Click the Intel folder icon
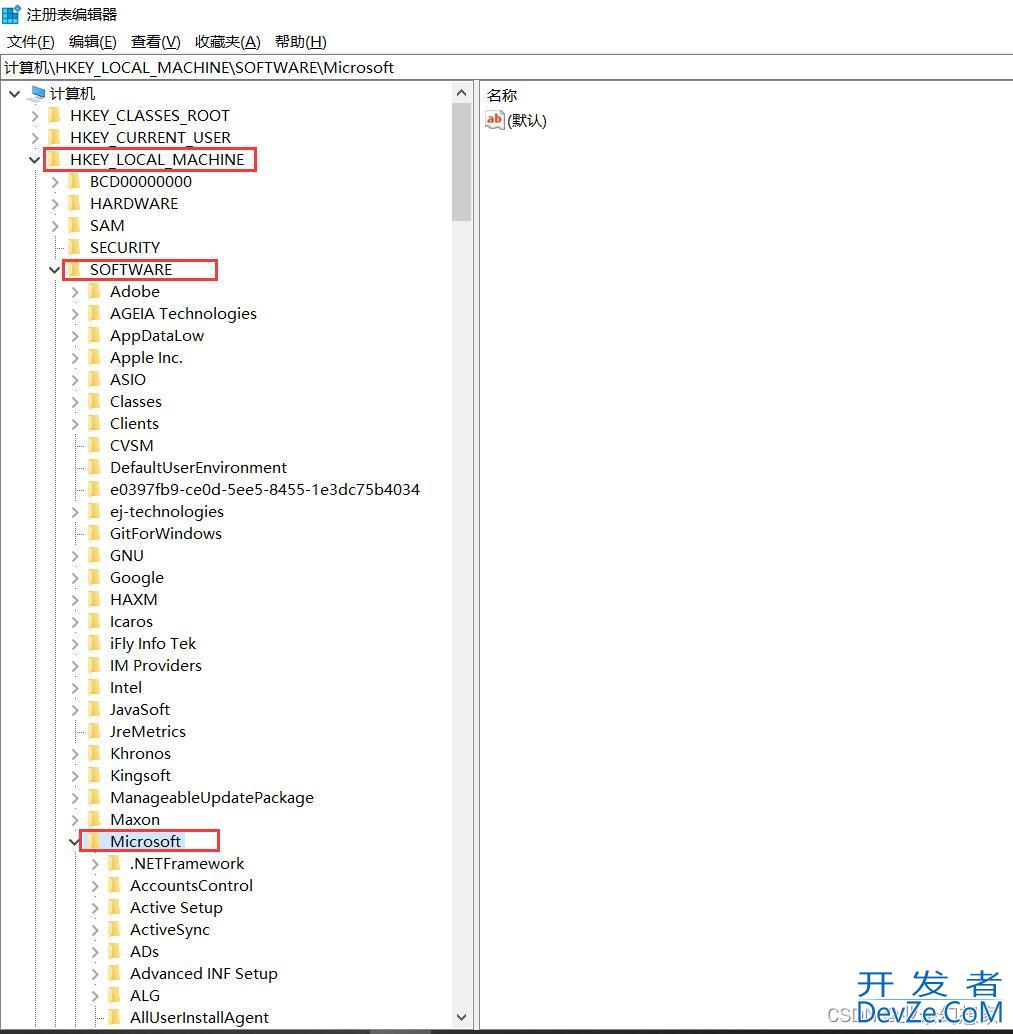Image resolution: width=1013 pixels, height=1034 pixels. (94, 687)
